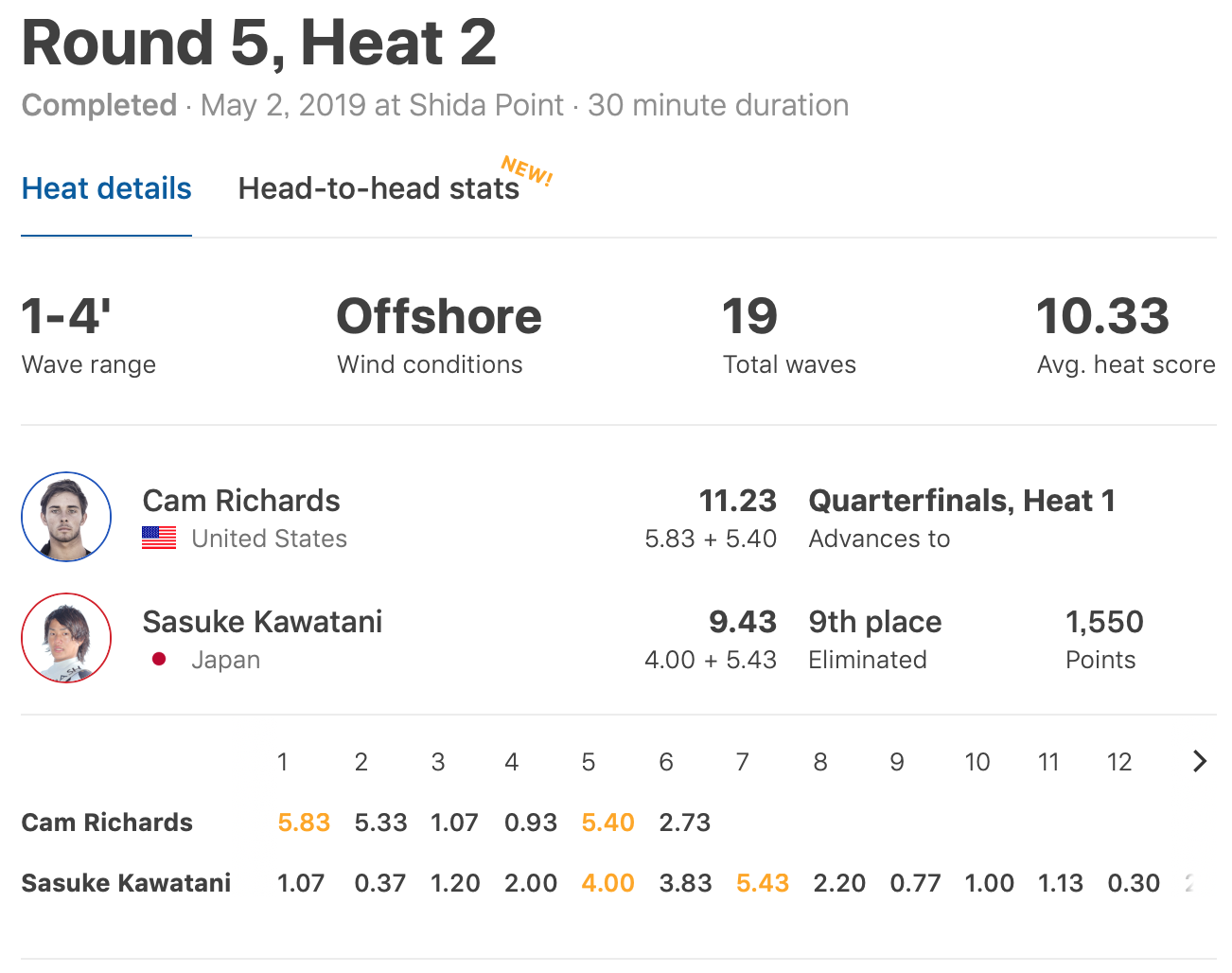Click Cam Richards' highlighted 5.83 wave score
This screenshot has height=973, width=1232.
[304, 823]
